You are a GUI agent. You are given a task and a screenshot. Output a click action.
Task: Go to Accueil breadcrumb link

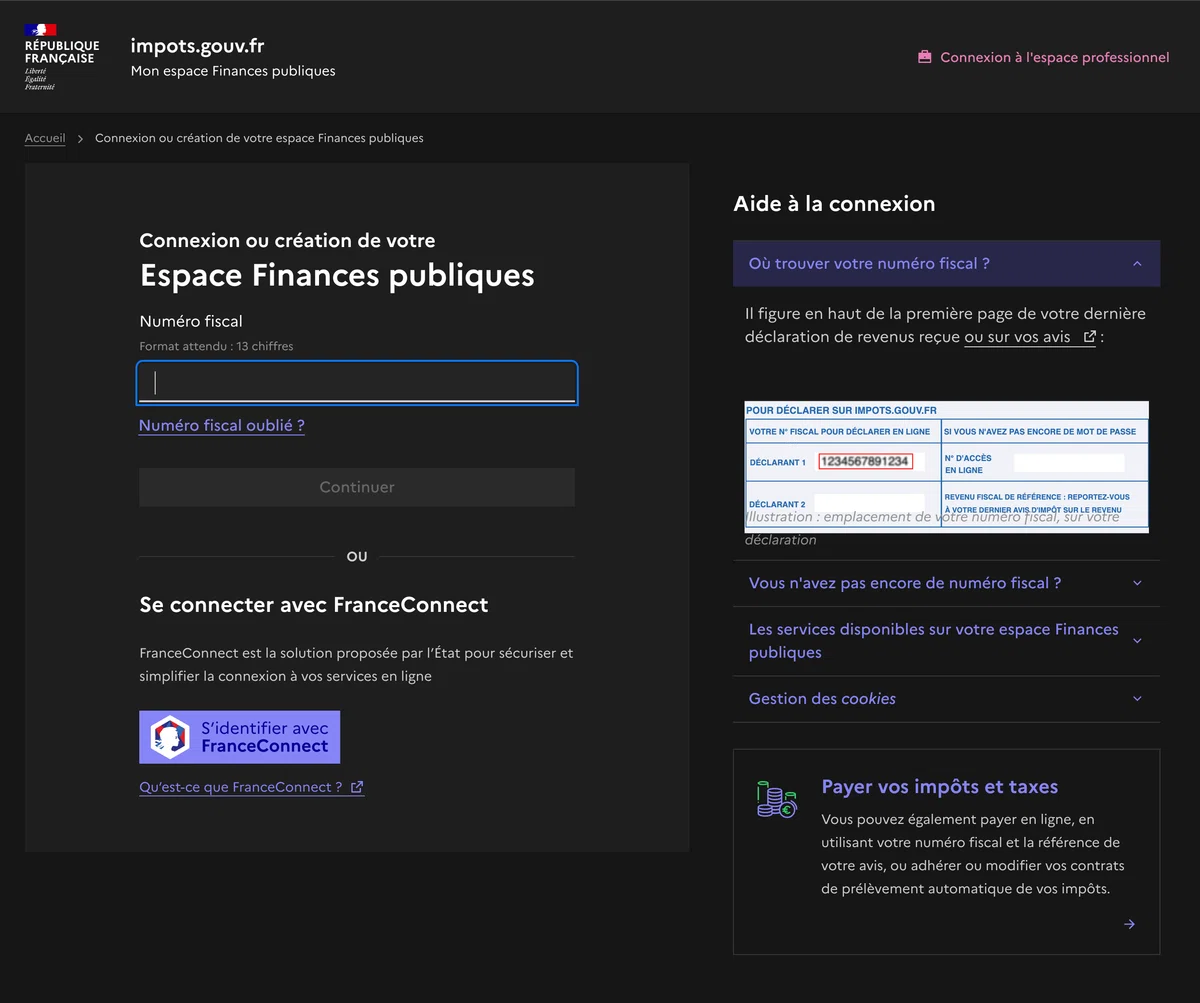(x=45, y=138)
